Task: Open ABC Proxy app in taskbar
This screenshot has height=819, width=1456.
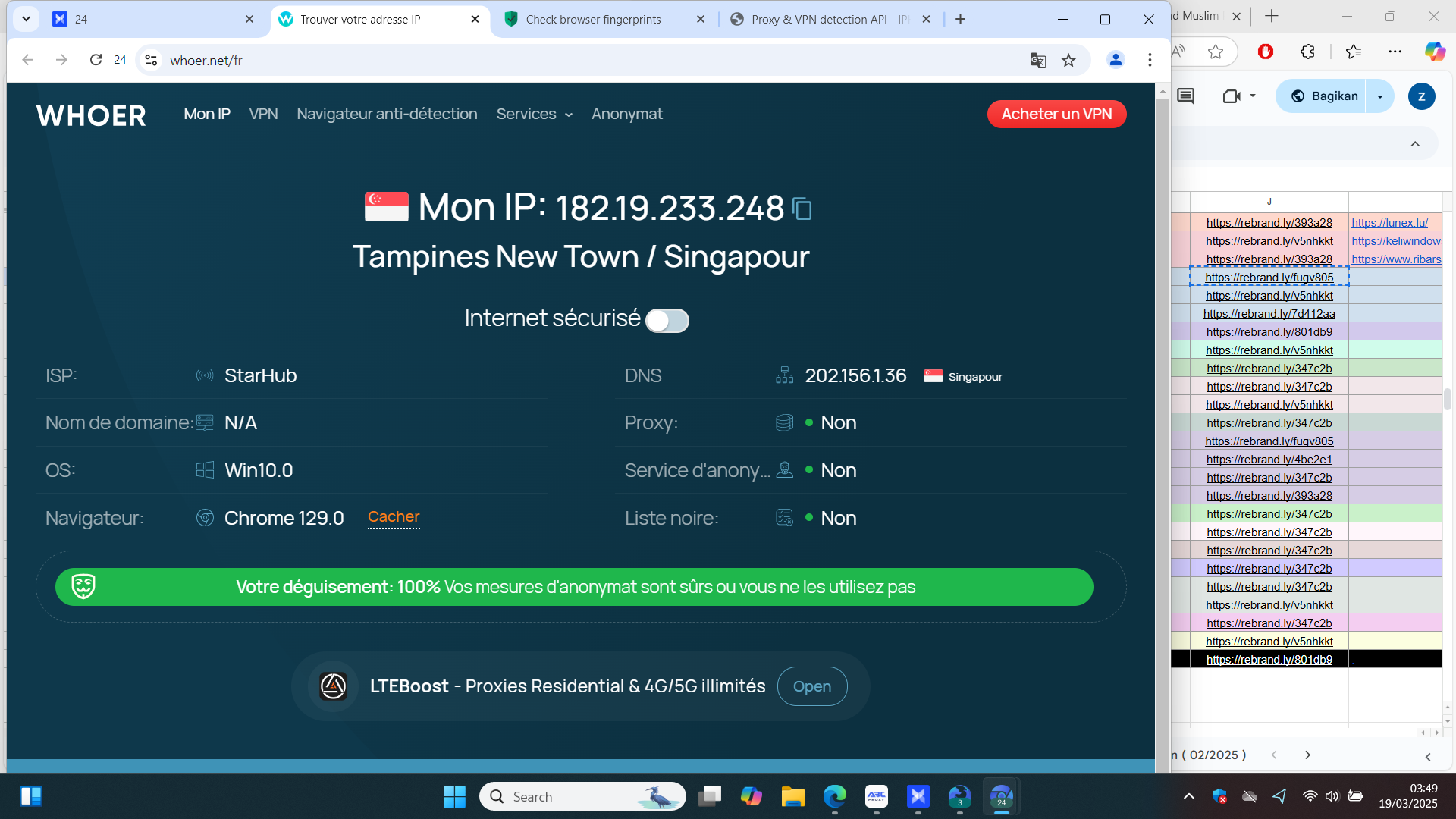Action: (876, 797)
